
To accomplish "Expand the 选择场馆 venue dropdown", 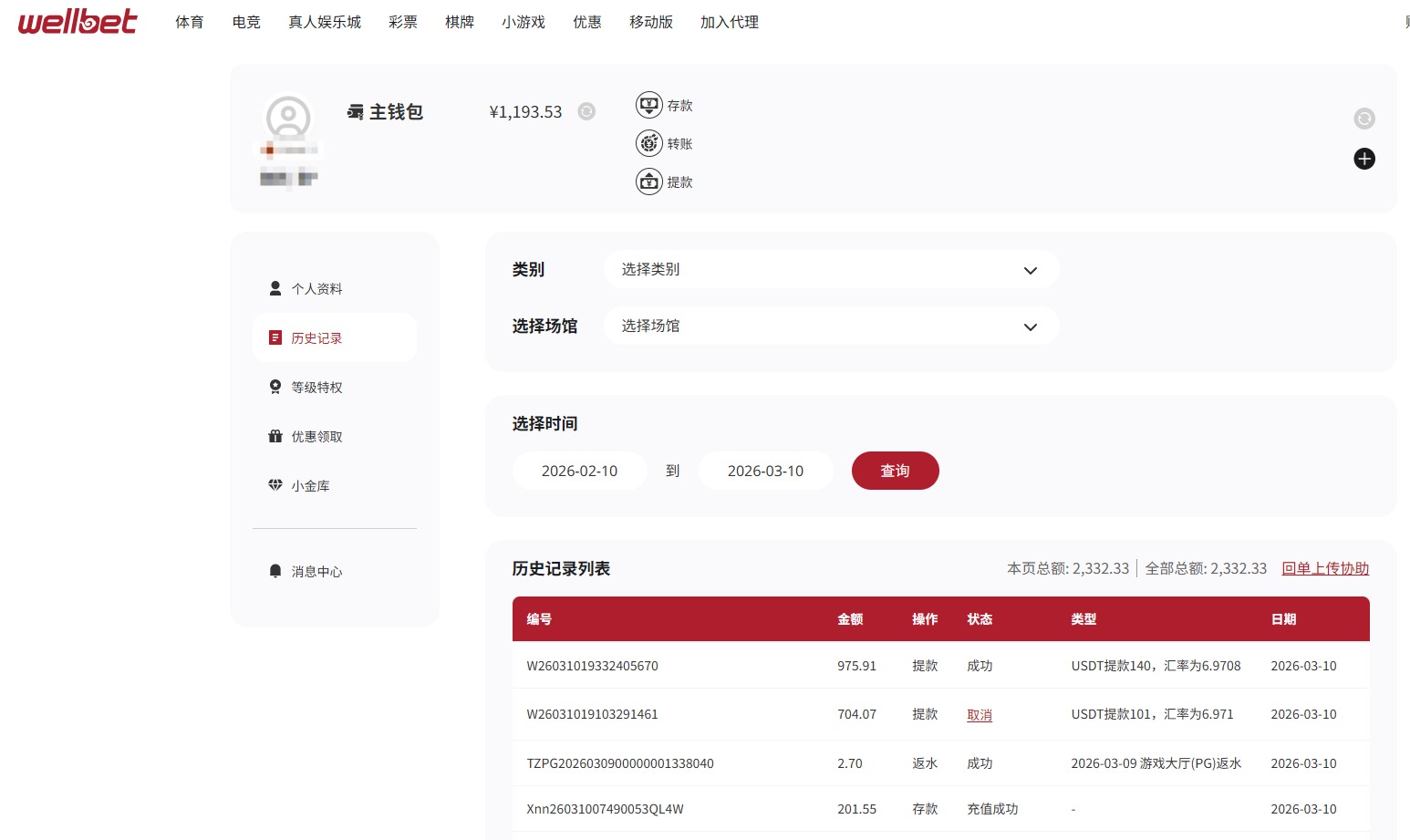I will 831,326.
